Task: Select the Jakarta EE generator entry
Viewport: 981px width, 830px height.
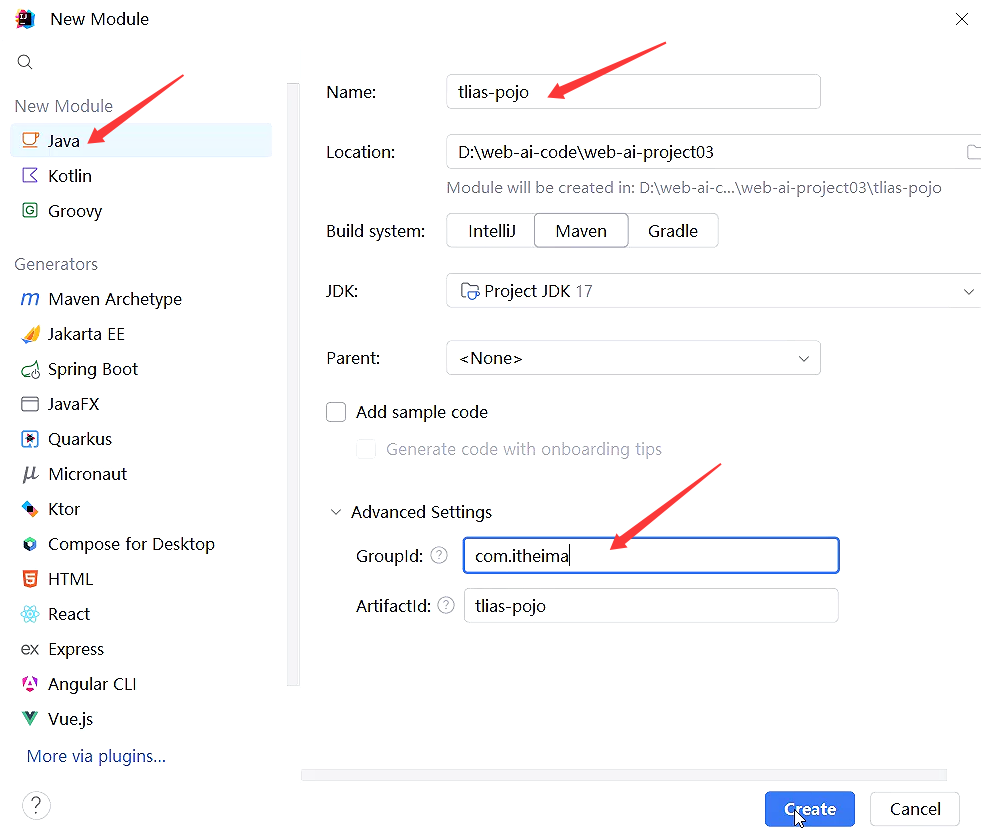Action: coord(141,334)
